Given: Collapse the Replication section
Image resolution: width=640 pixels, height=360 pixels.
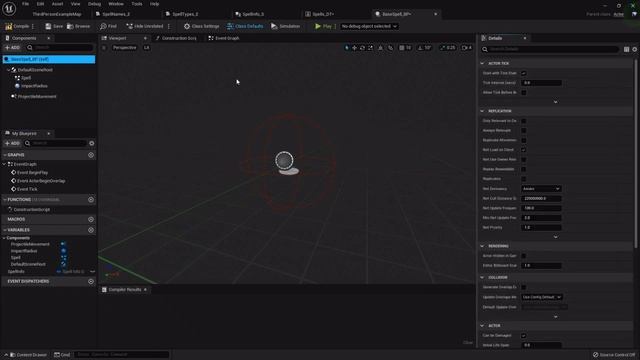Looking at the screenshot, I should (x=482, y=111).
